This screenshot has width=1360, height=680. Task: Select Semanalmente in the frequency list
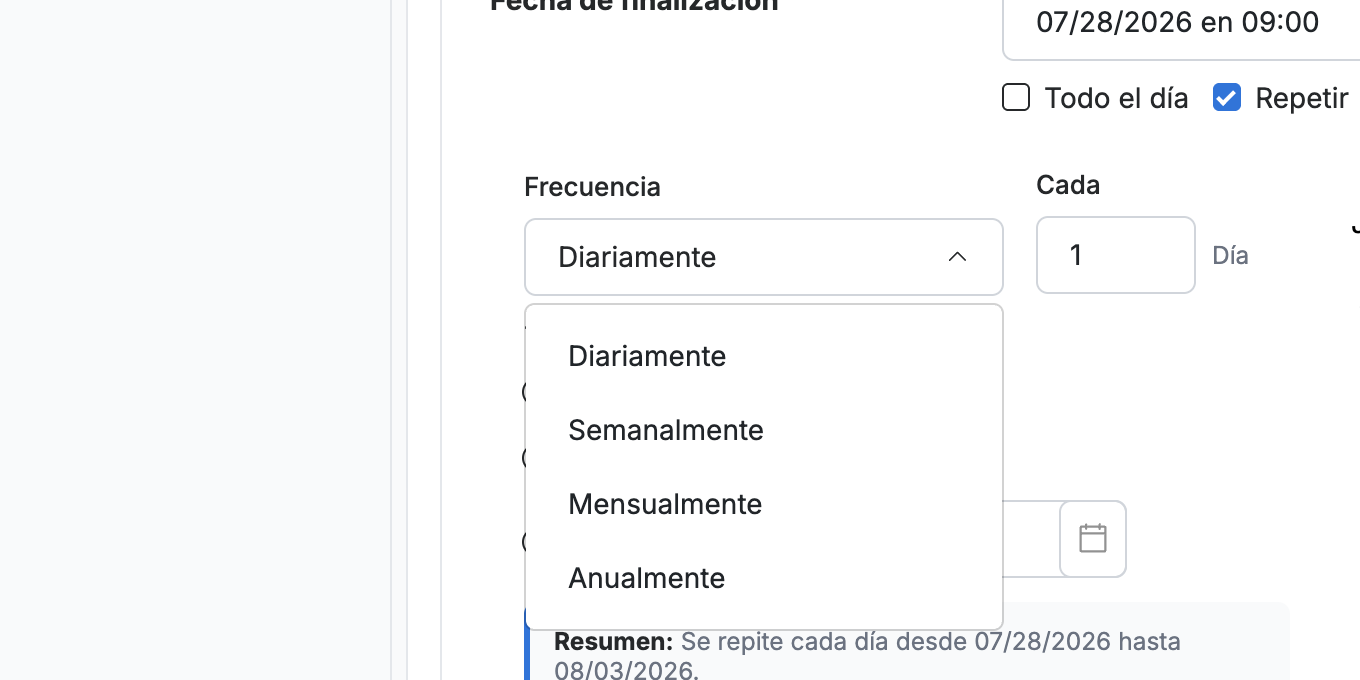pyautogui.click(x=763, y=430)
